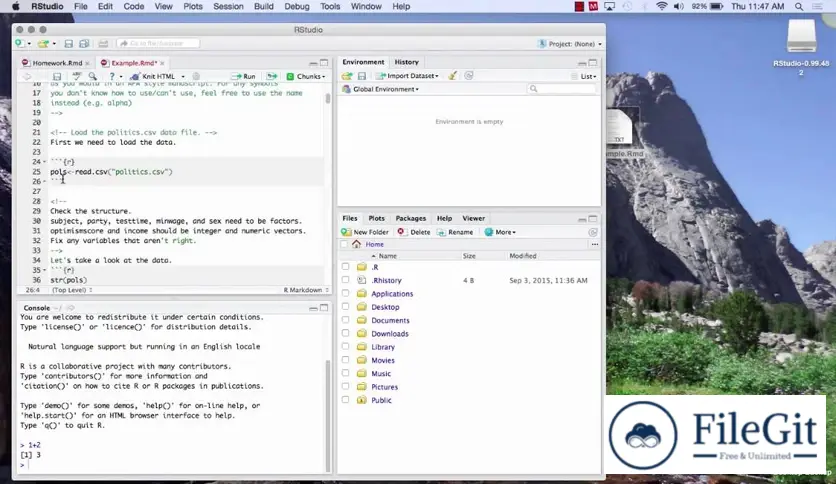Select the Library folder checkbox
Viewport: 836px width, 484px height.
[x=345, y=346]
